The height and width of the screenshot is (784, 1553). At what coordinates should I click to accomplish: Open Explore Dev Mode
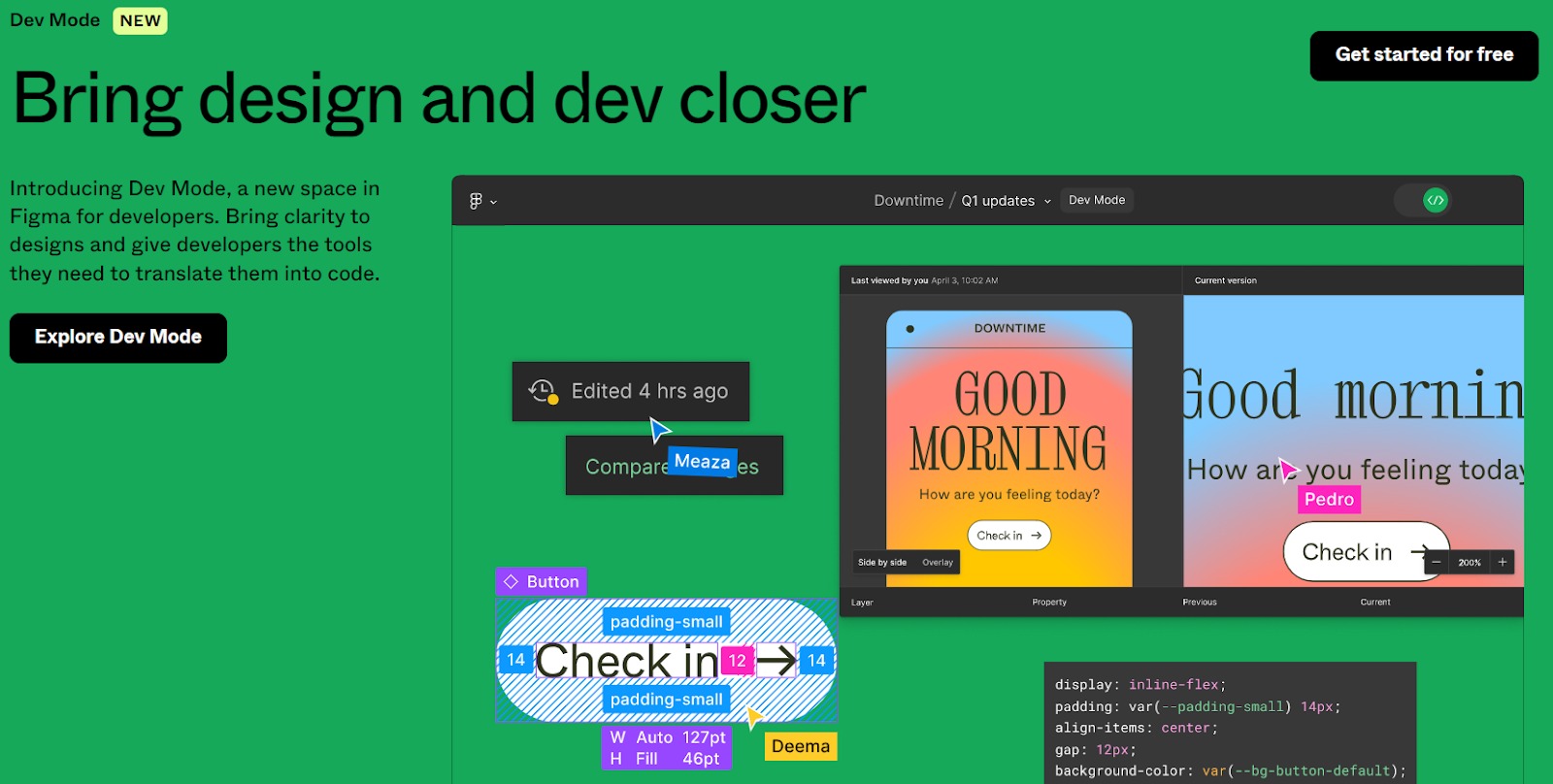click(118, 338)
